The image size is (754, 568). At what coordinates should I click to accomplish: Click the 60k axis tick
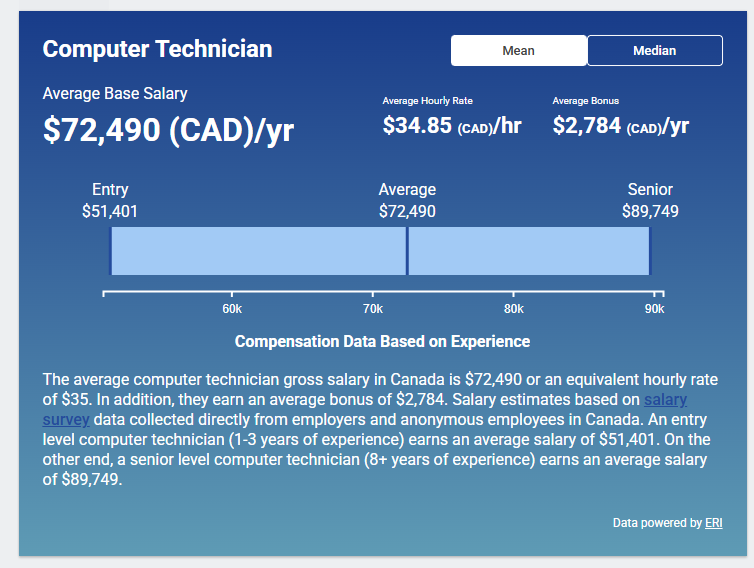[232, 309]
